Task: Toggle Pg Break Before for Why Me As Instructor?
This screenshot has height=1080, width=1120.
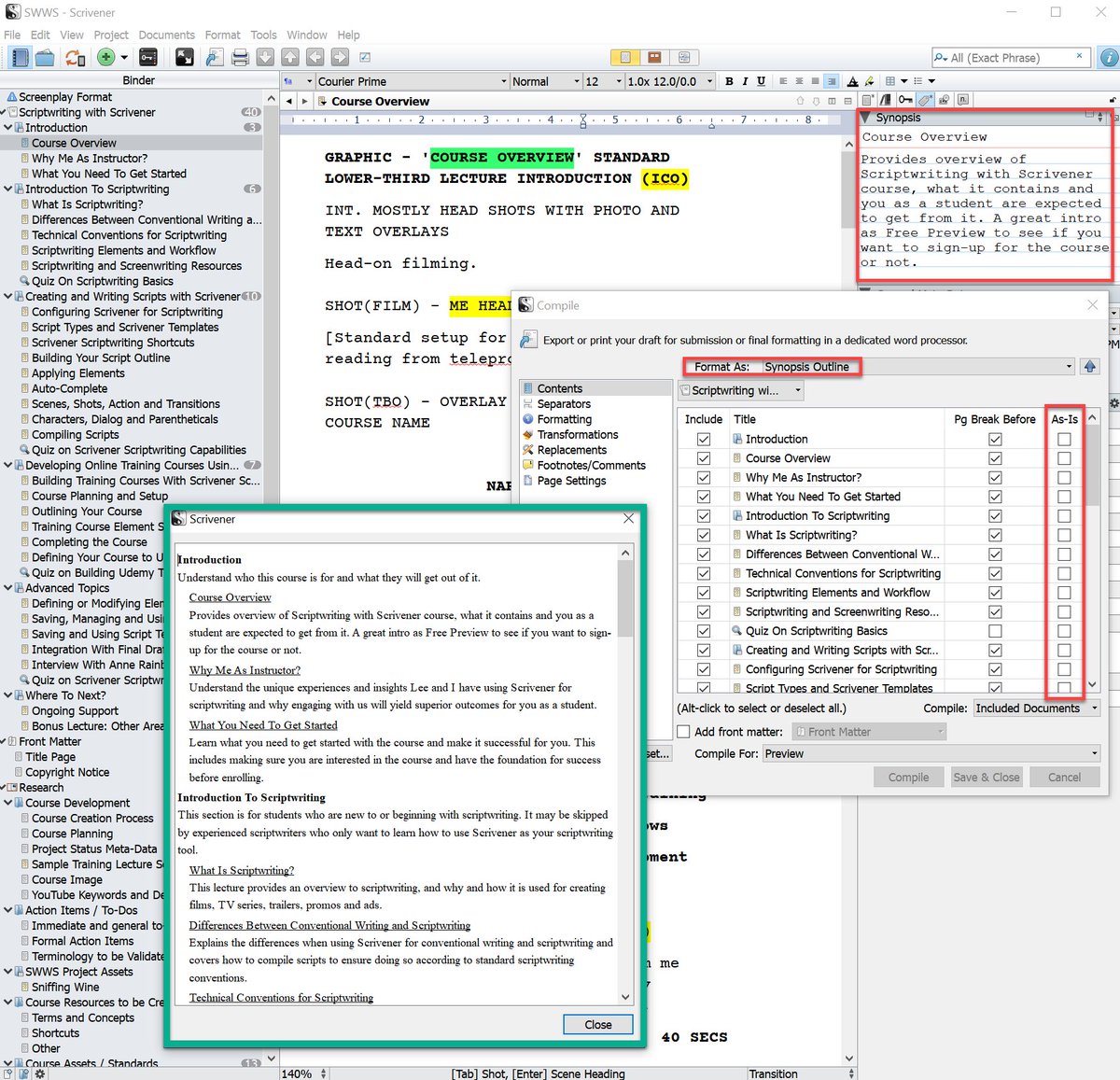Action: coord(995,477)
